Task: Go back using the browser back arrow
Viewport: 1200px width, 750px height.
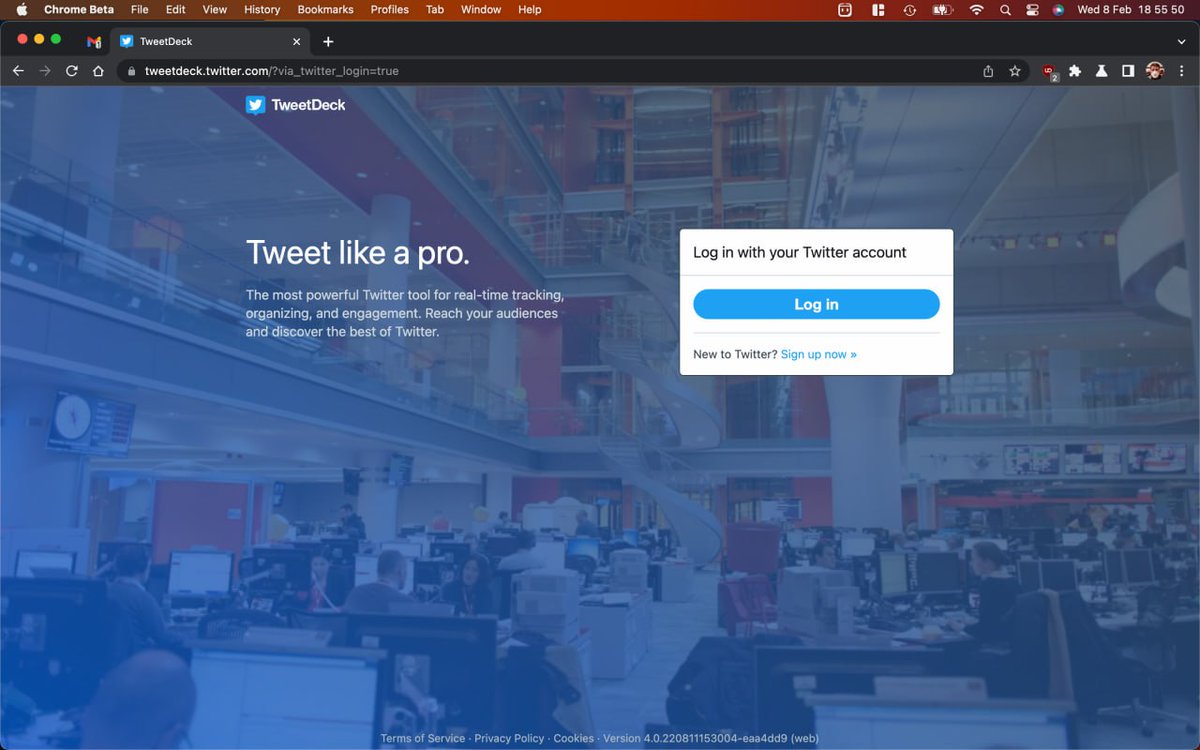Action: click(18, 71)
